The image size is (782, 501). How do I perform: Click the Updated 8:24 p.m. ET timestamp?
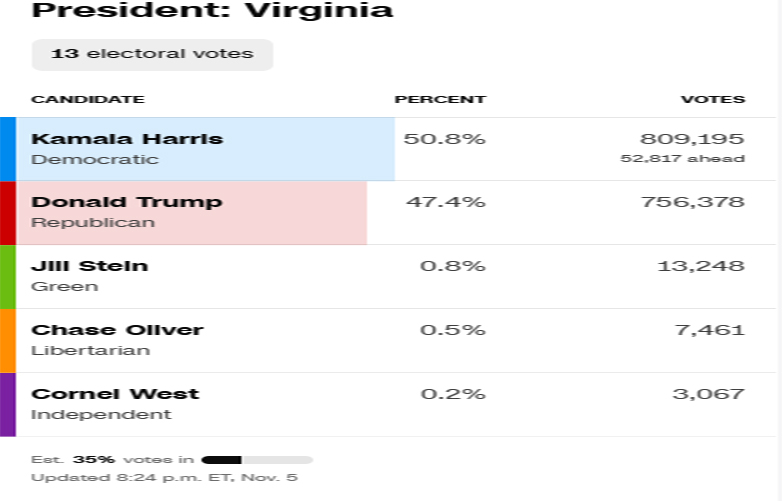[164, 478]
